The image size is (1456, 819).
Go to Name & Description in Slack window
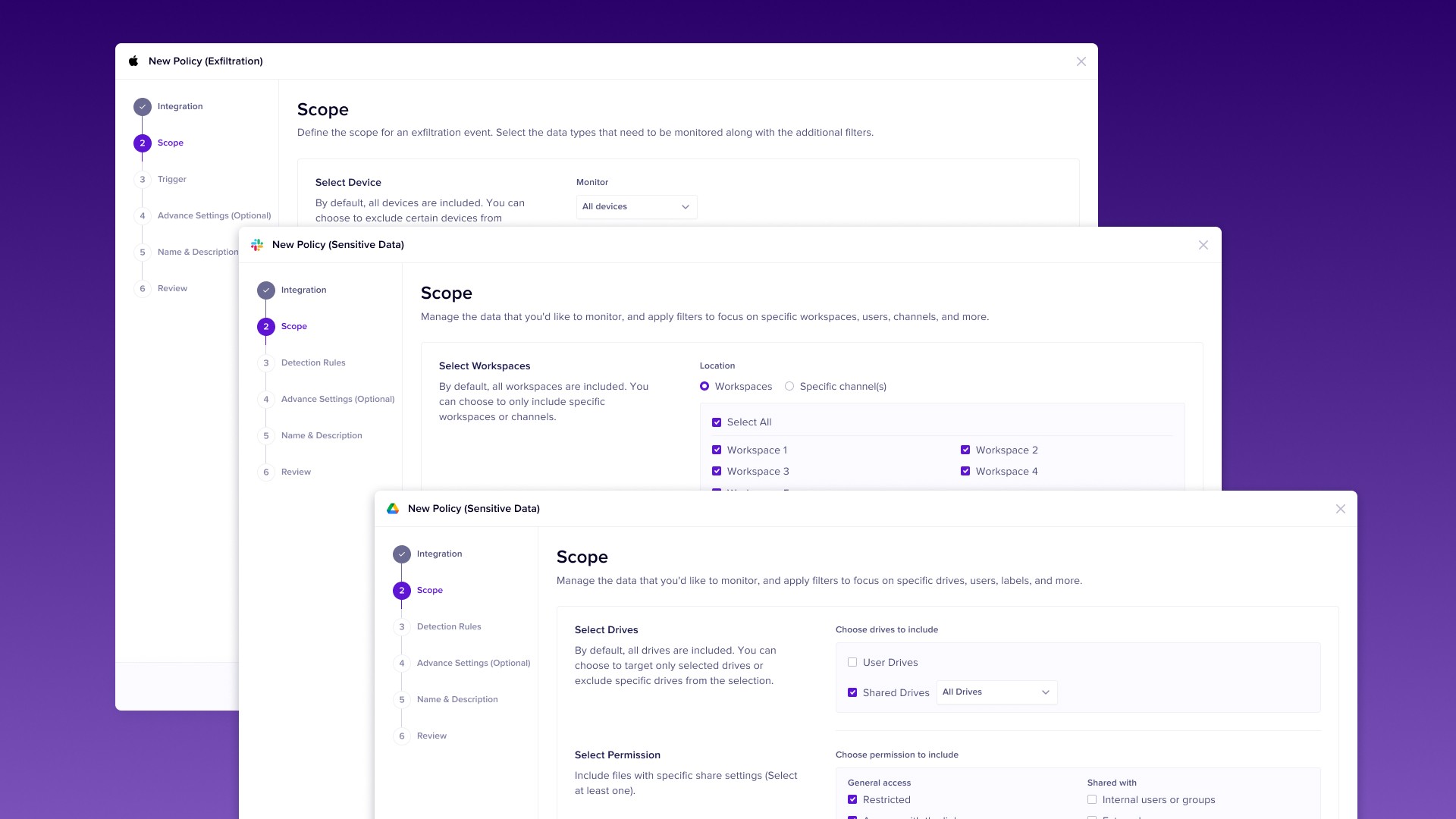(x=322, y=436)
